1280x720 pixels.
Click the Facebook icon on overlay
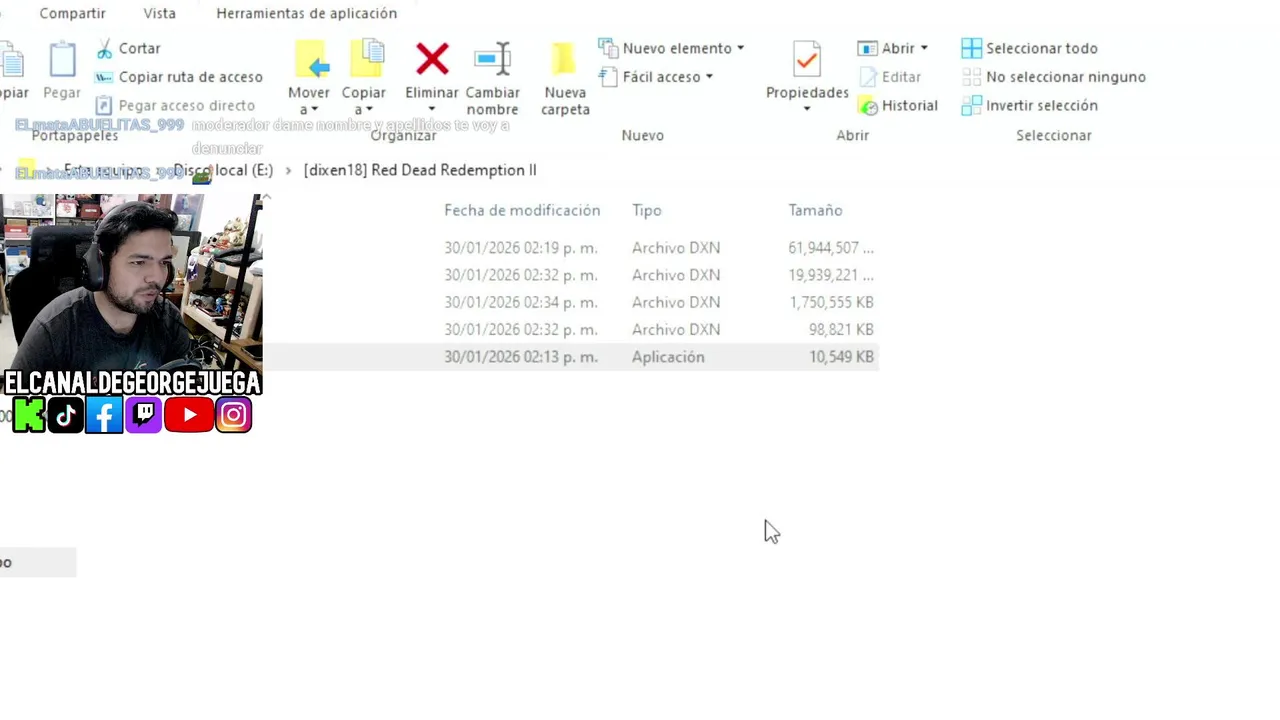coord(104,414)
